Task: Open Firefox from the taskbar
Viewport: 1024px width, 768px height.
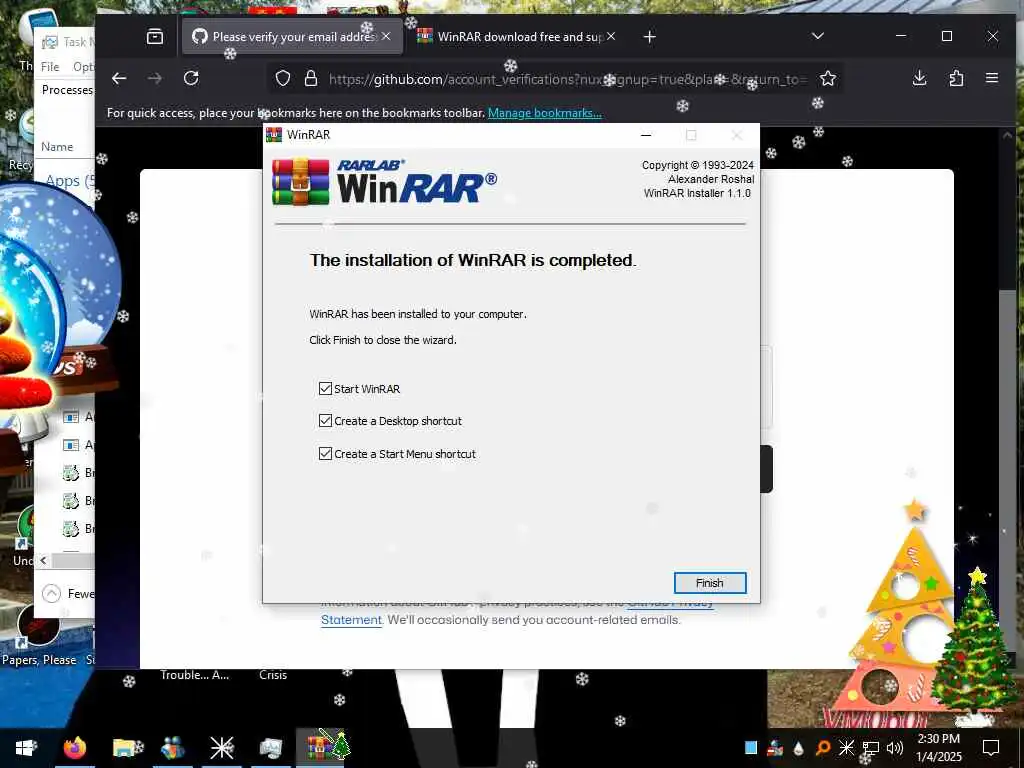Action: [75, 748]
